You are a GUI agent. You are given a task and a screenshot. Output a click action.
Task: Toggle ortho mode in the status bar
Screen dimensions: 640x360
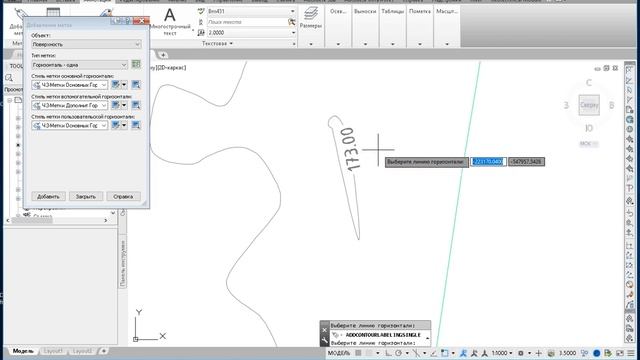(388, 353)
